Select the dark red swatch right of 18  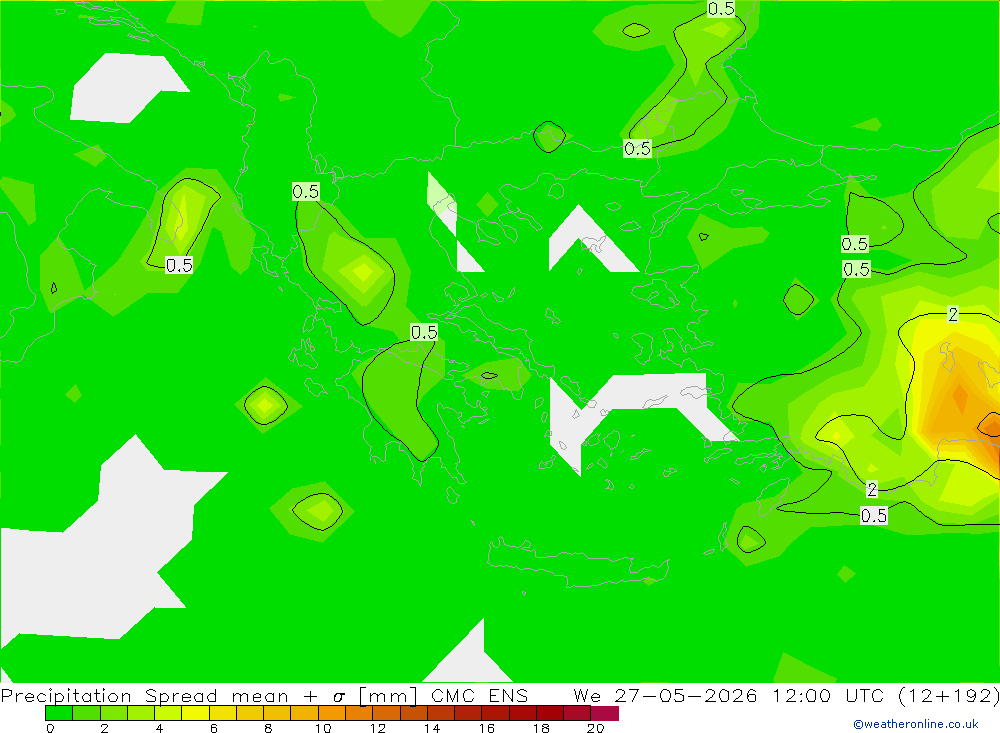click(x=550, y=713)
